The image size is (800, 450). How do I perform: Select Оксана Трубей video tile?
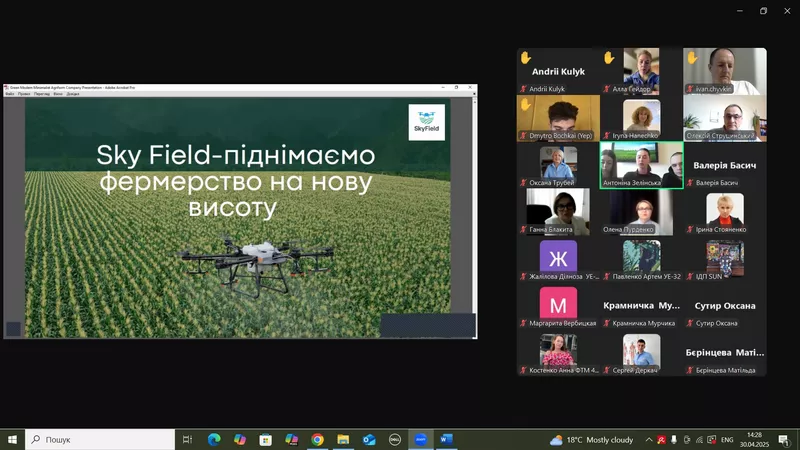point(558,165)
